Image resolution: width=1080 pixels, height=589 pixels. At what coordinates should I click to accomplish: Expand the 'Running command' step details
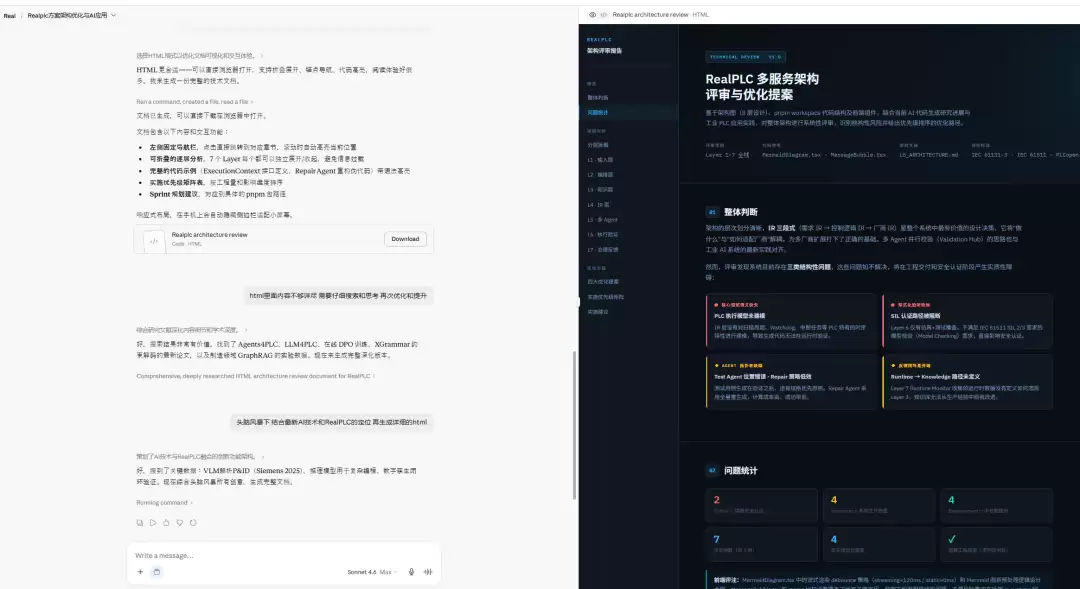[x=165, y=502]
